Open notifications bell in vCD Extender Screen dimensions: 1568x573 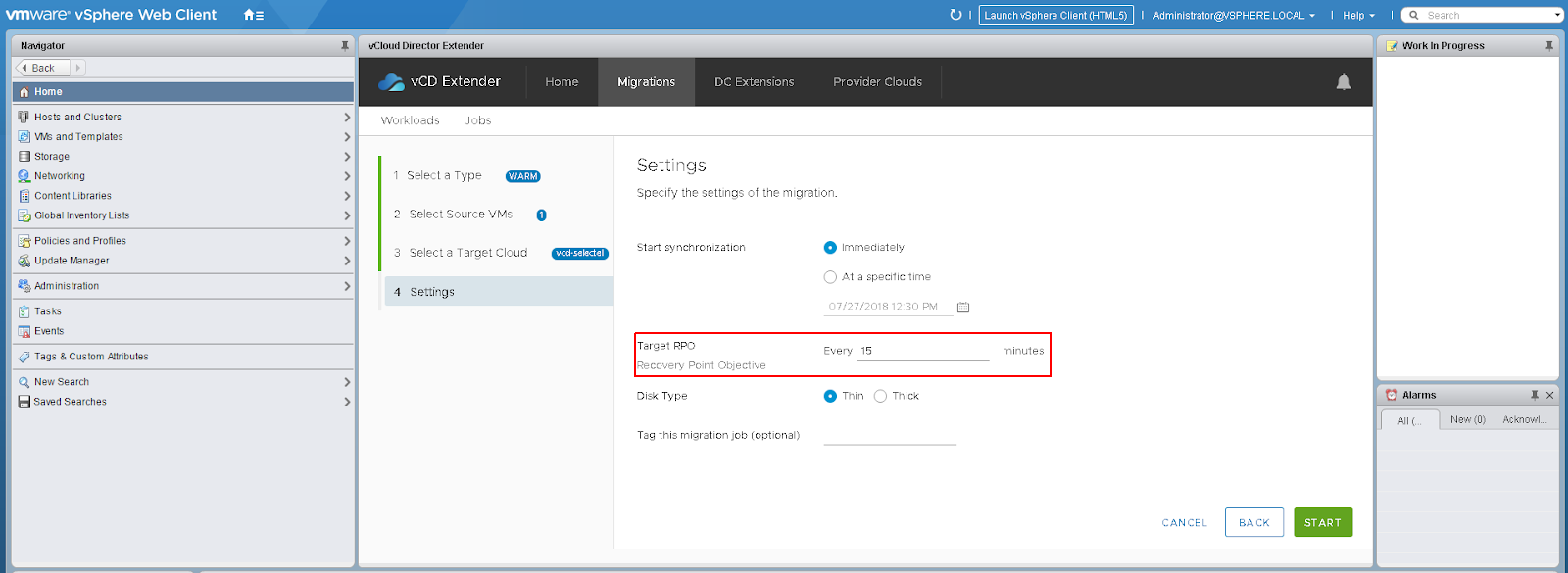click(1344, 82)
